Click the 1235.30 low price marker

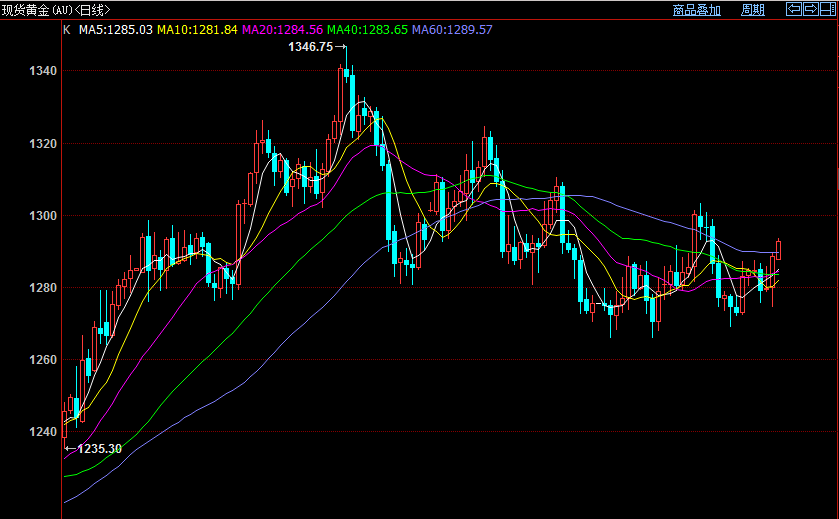coord(100,449)
